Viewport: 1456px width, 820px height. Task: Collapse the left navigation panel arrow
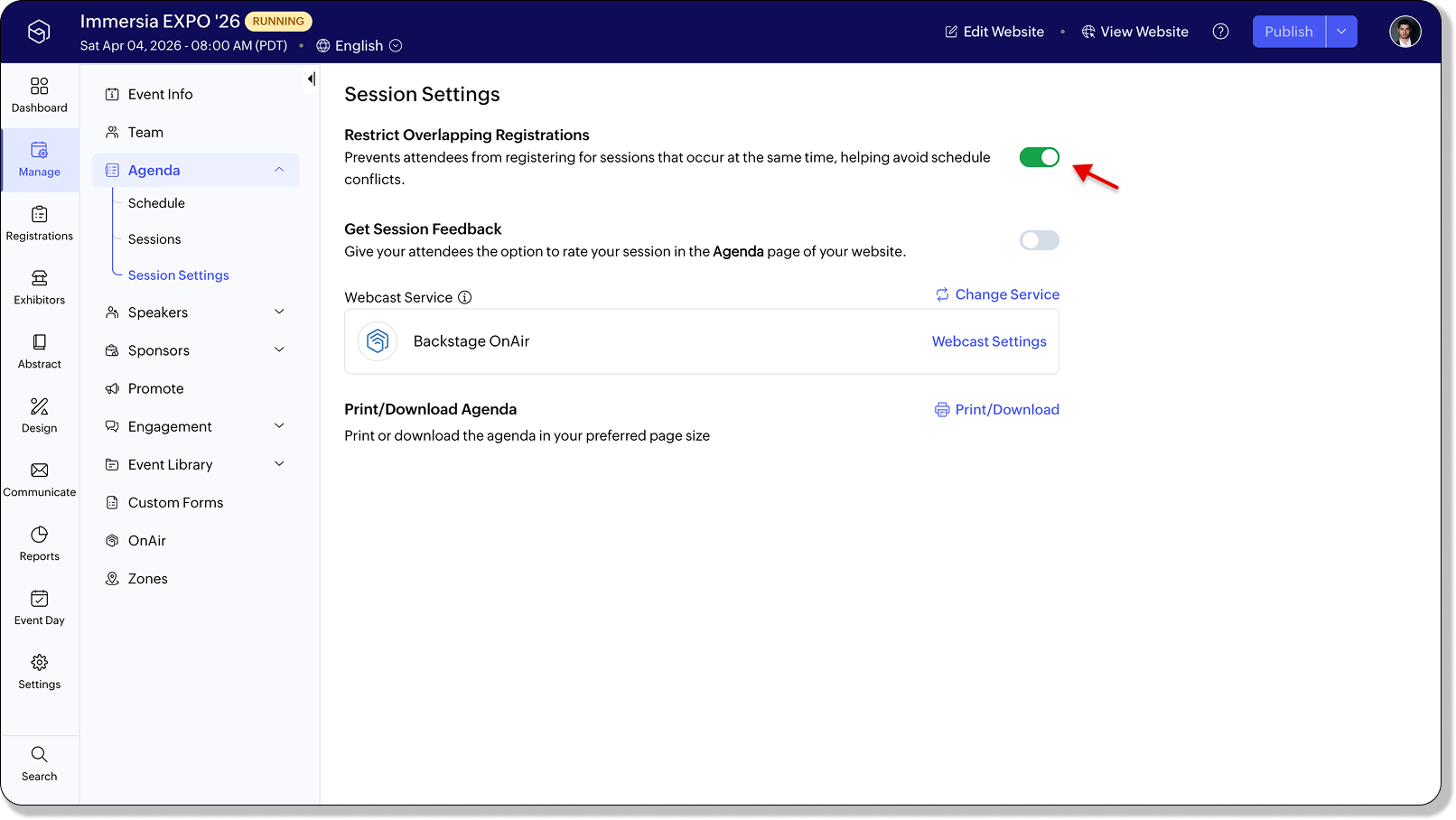point(311,79)
